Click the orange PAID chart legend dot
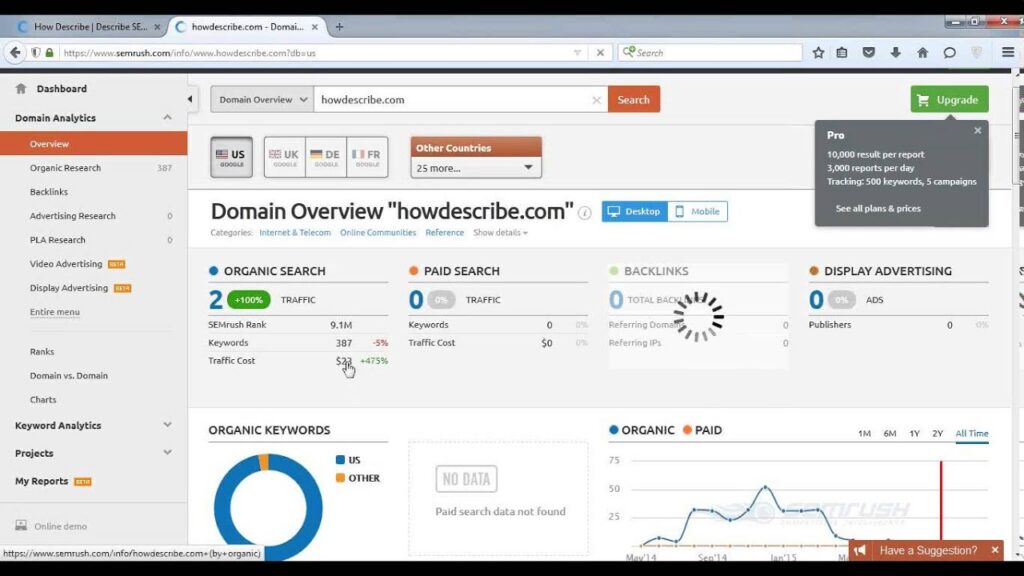 click(687, 430)
